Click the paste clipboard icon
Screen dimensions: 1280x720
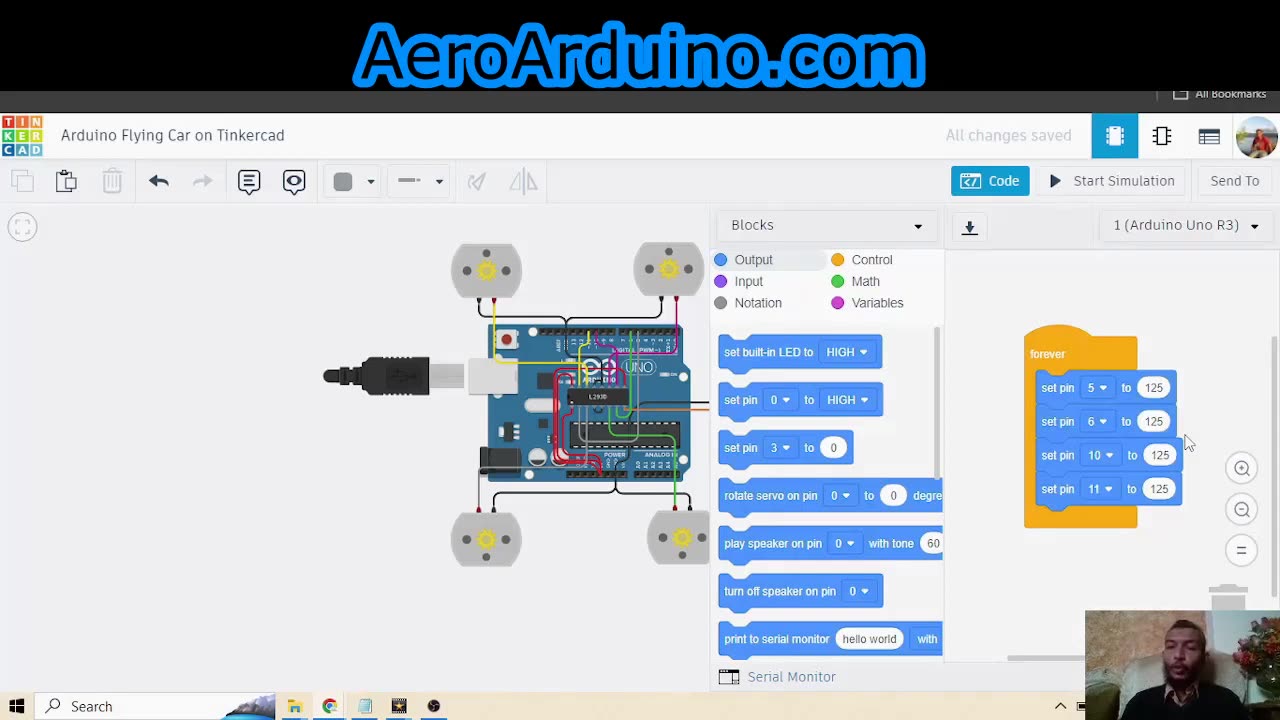66,181
